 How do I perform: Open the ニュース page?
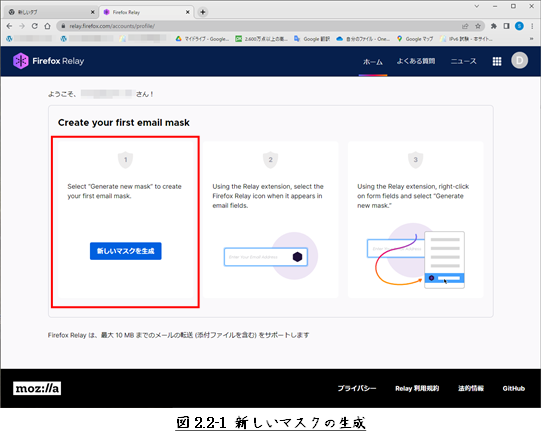coord(464,61)
